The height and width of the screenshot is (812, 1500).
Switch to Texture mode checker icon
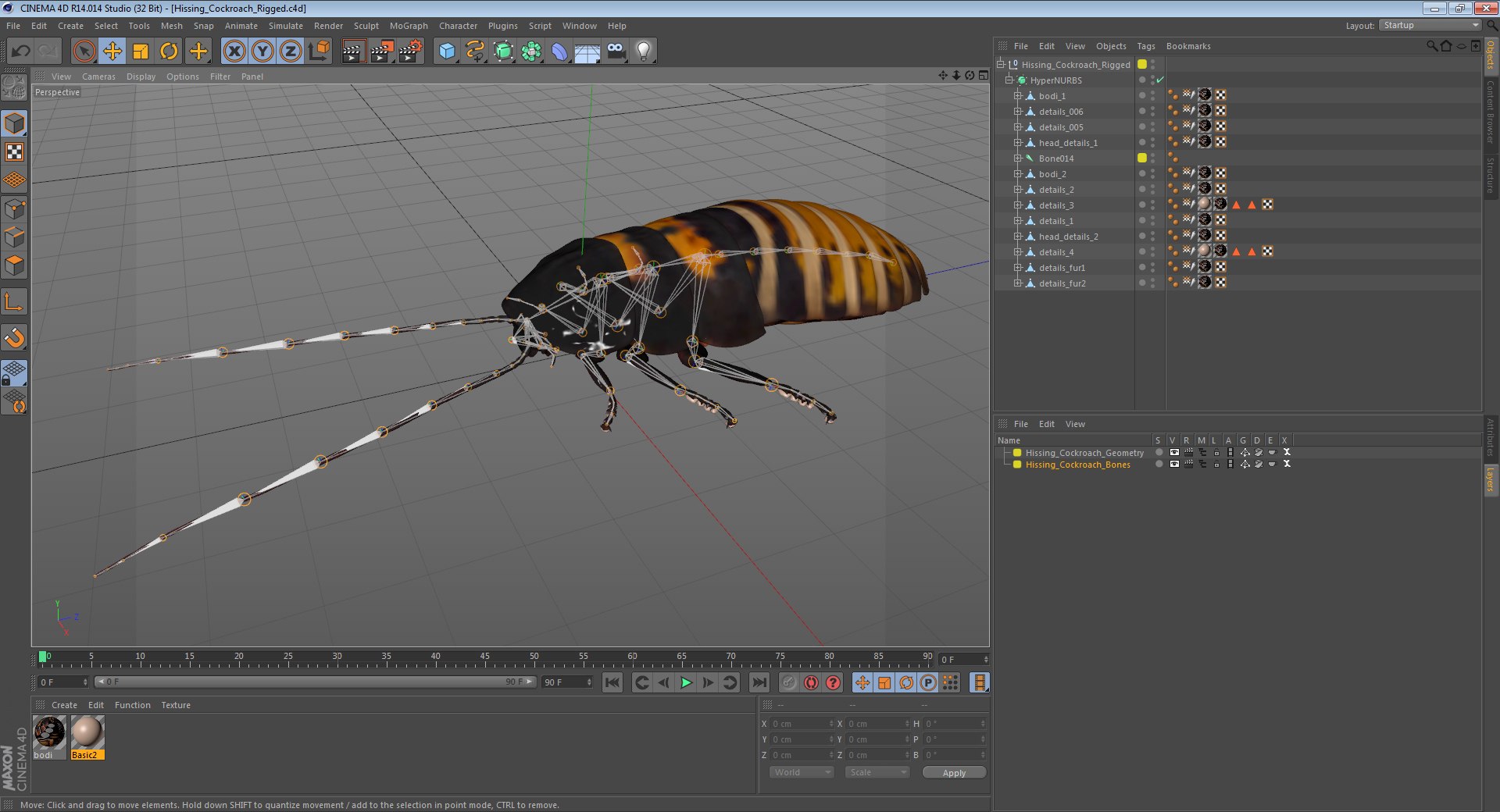point(15,151)
